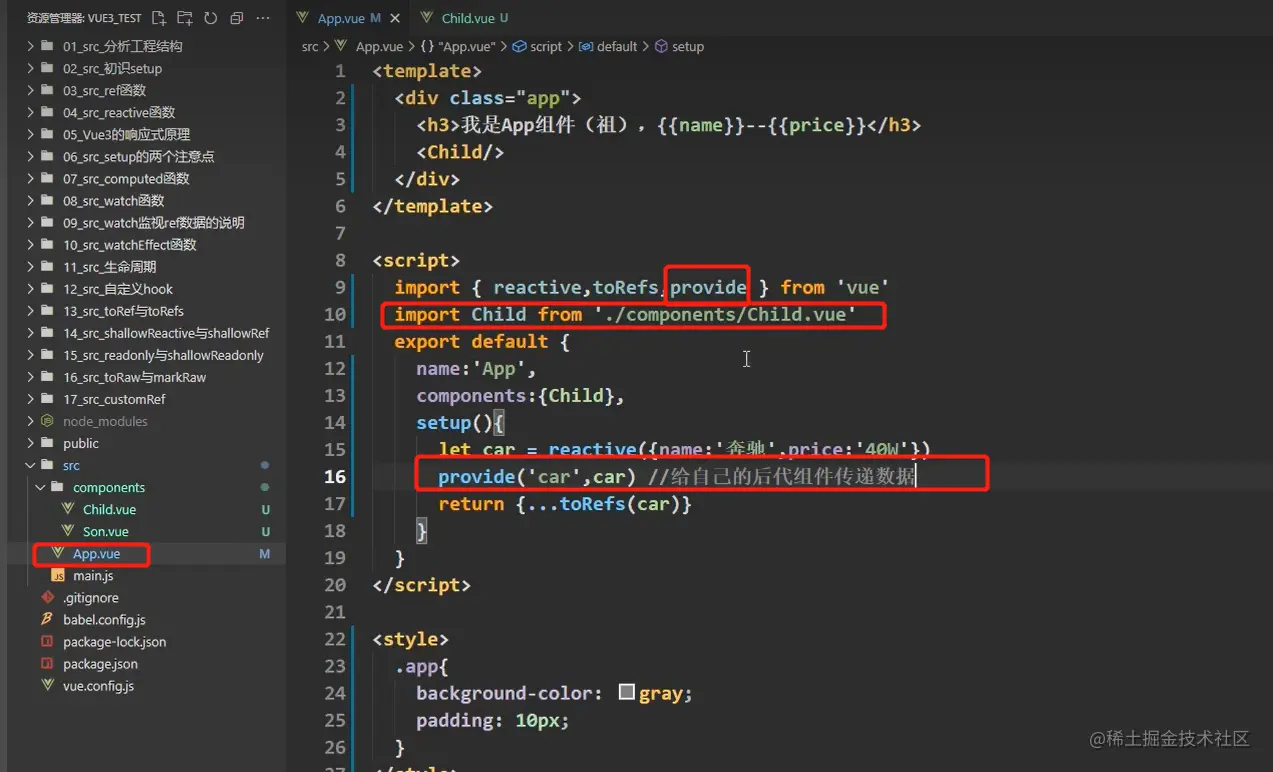Expand the public folder
The width and height of the screenshot is (1273, 772).
[x=31, y=443]
